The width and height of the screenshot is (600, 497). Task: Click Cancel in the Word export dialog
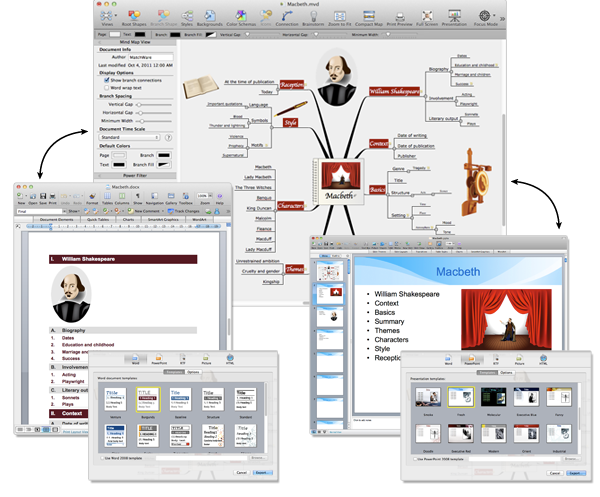coord(241,473)
